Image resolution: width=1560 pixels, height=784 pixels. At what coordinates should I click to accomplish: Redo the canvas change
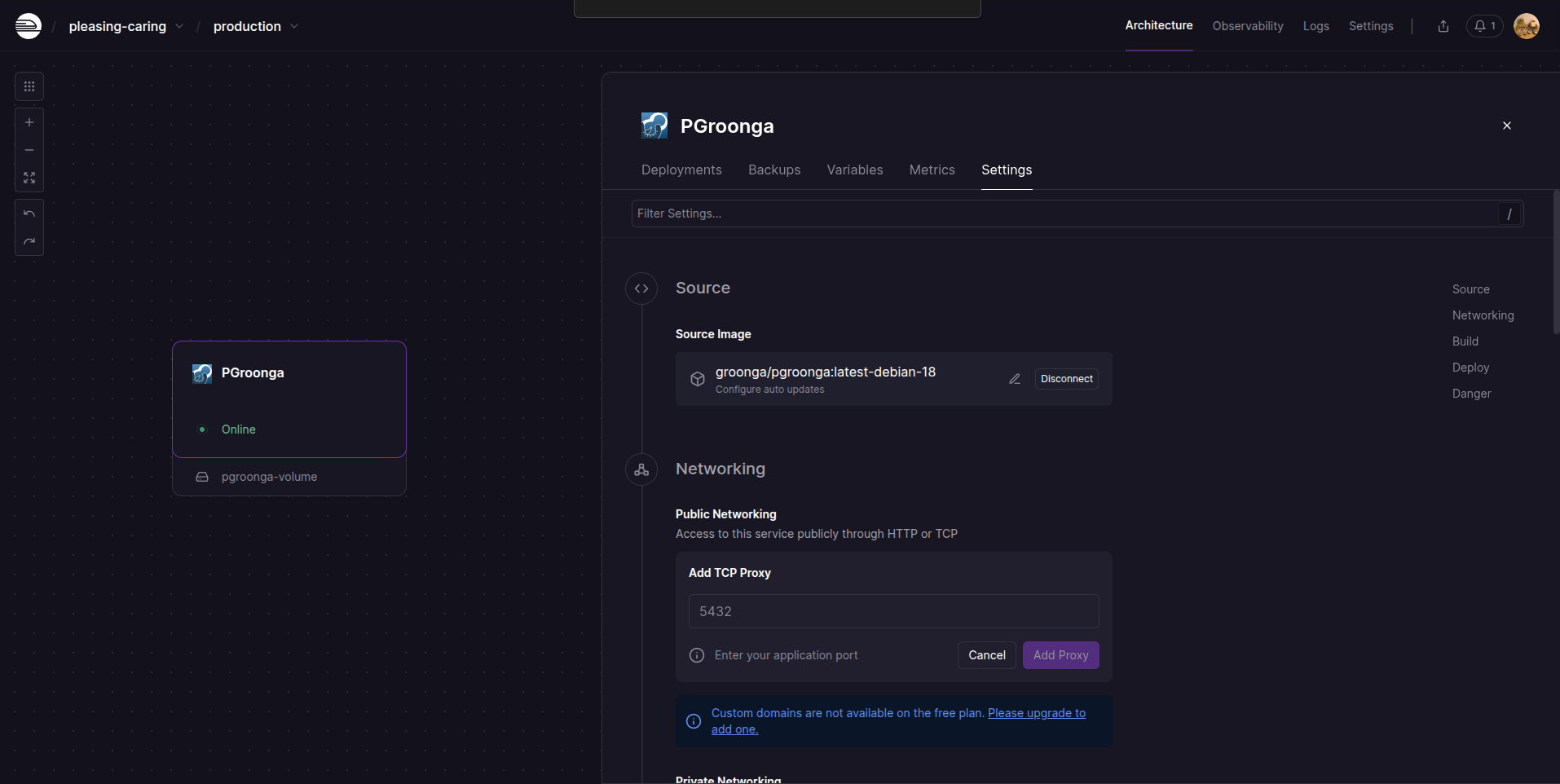point(29,241)
